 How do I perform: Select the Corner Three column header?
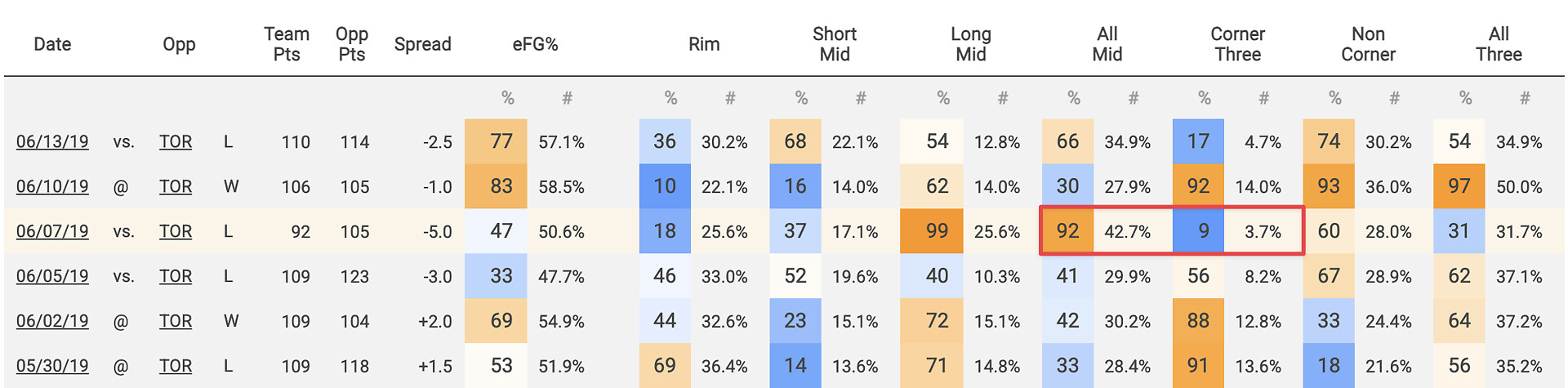click(x=1237, y=44)
